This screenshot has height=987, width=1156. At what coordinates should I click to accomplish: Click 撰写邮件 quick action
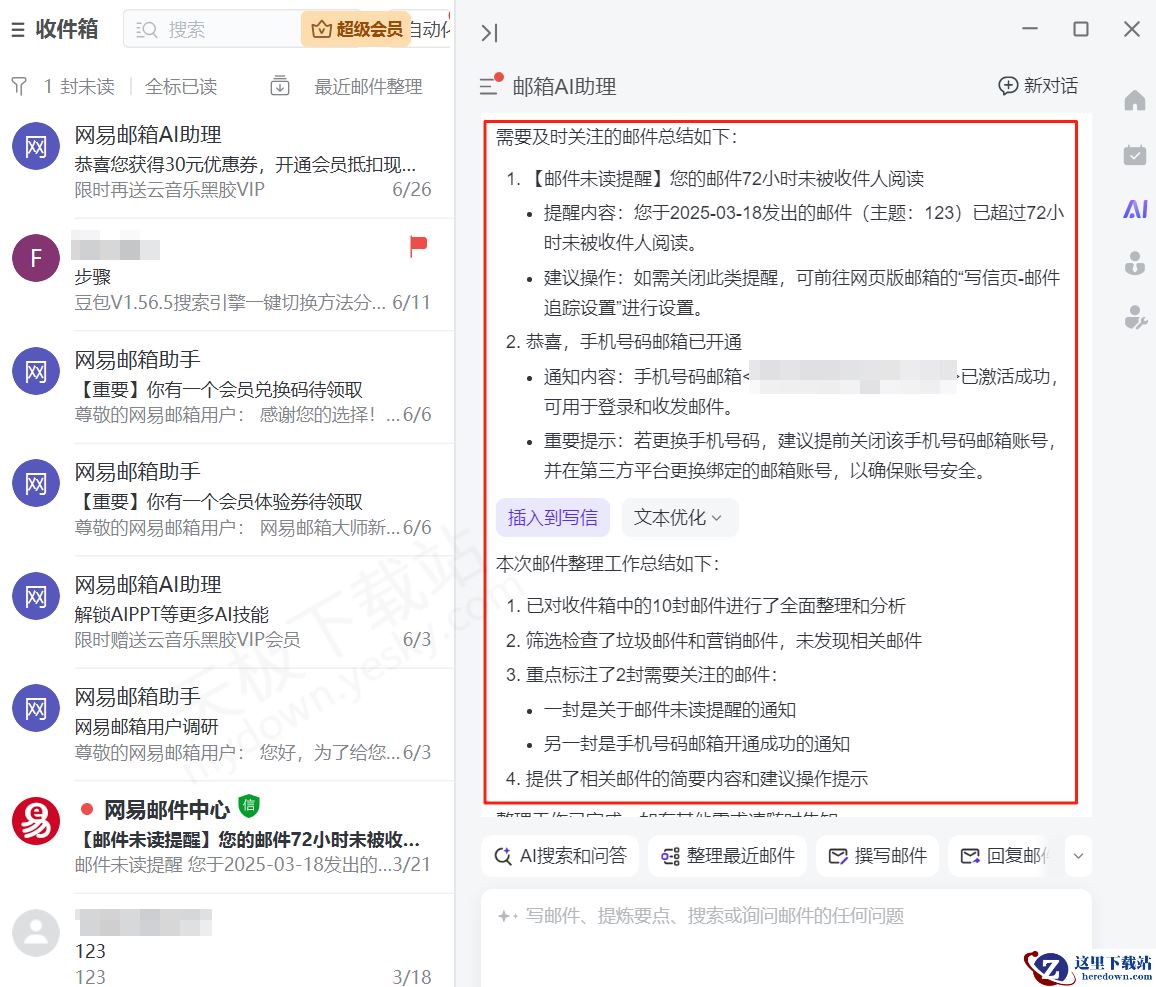pos(877,856)
